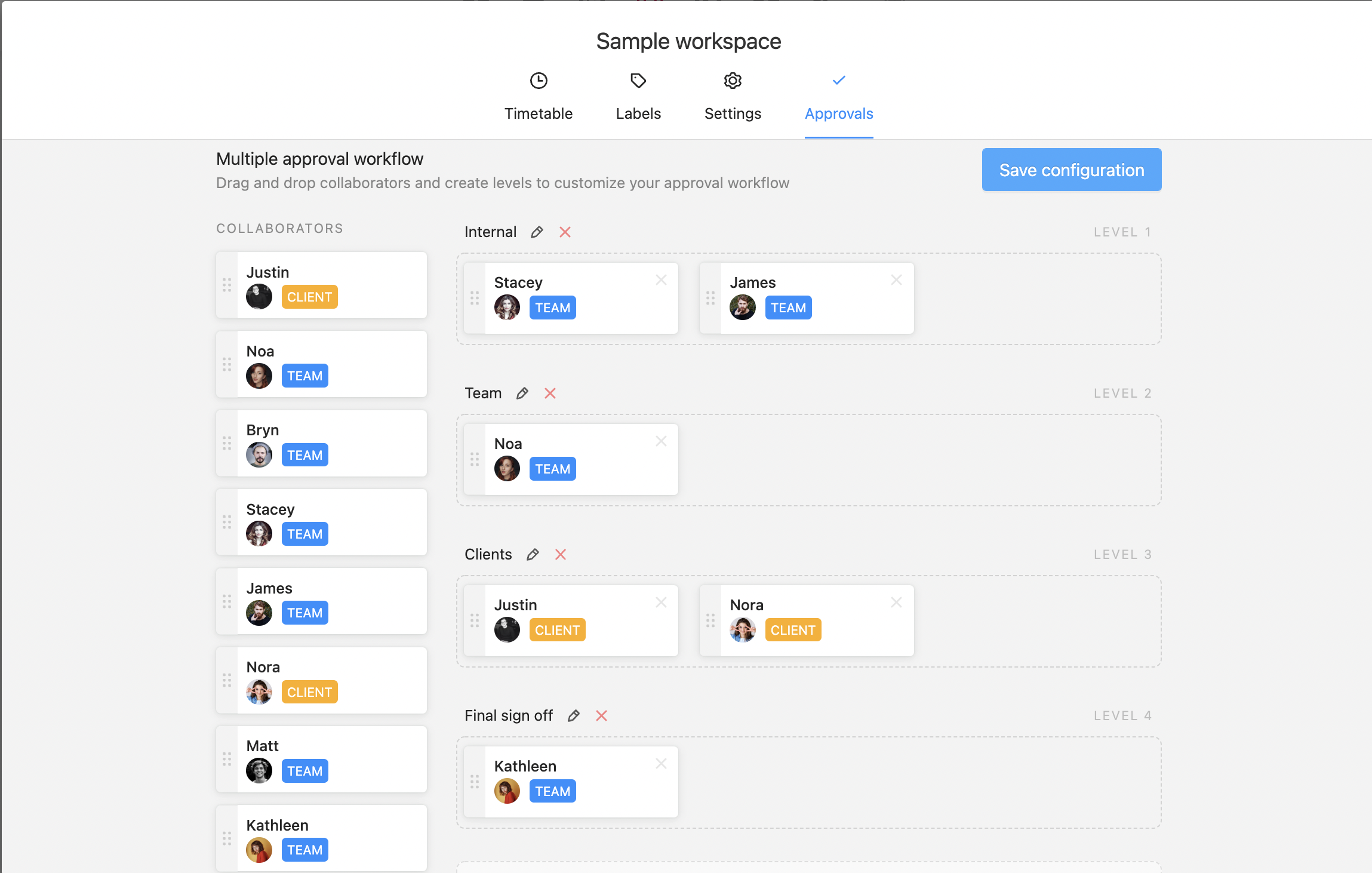Image resolution: width=1372 pixels, height=873 pixels.
Task: Remove Nora from Clients level
Action: (x=896, y=603)
